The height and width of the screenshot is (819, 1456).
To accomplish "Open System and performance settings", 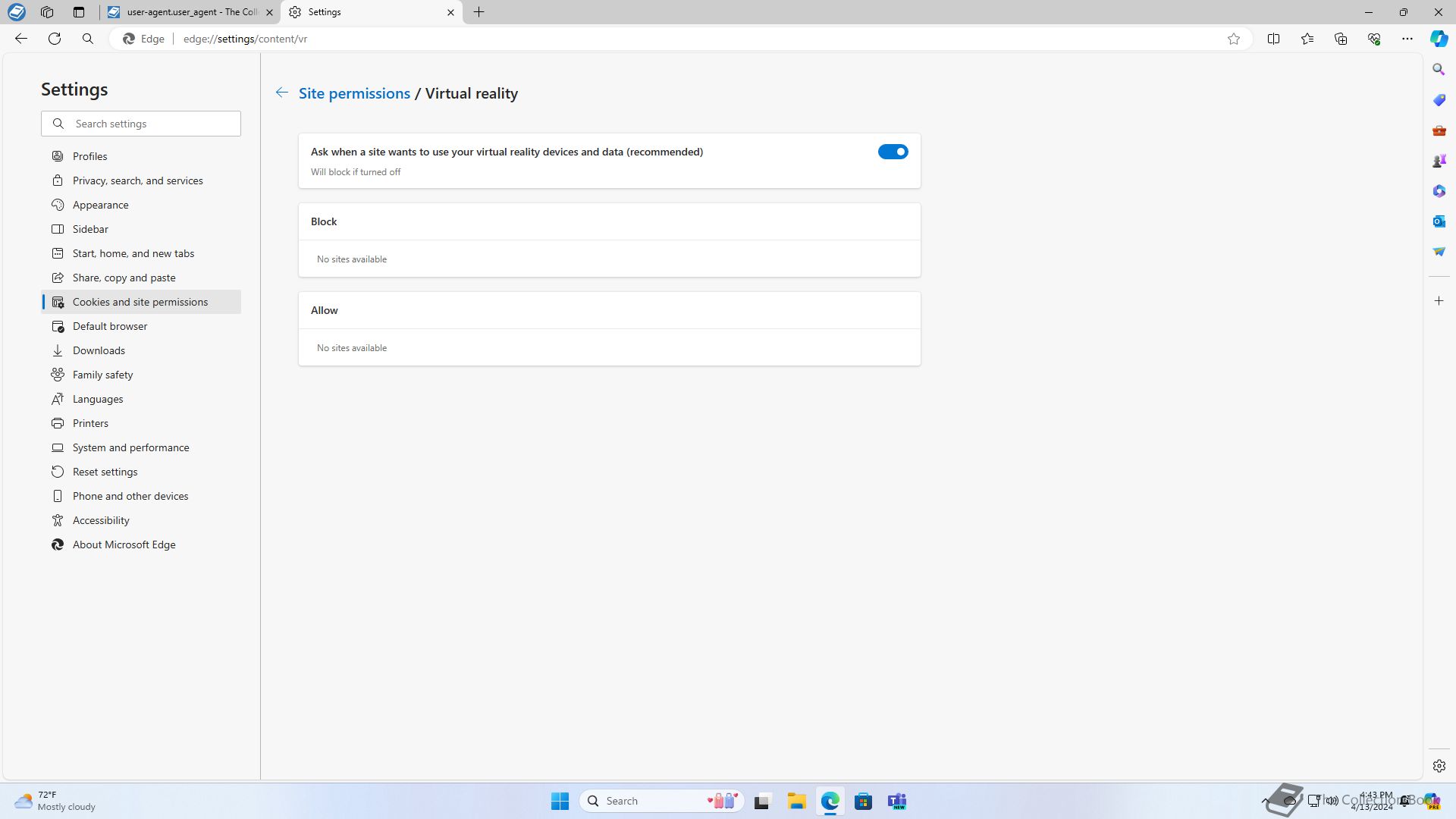I will coord(141,447).
